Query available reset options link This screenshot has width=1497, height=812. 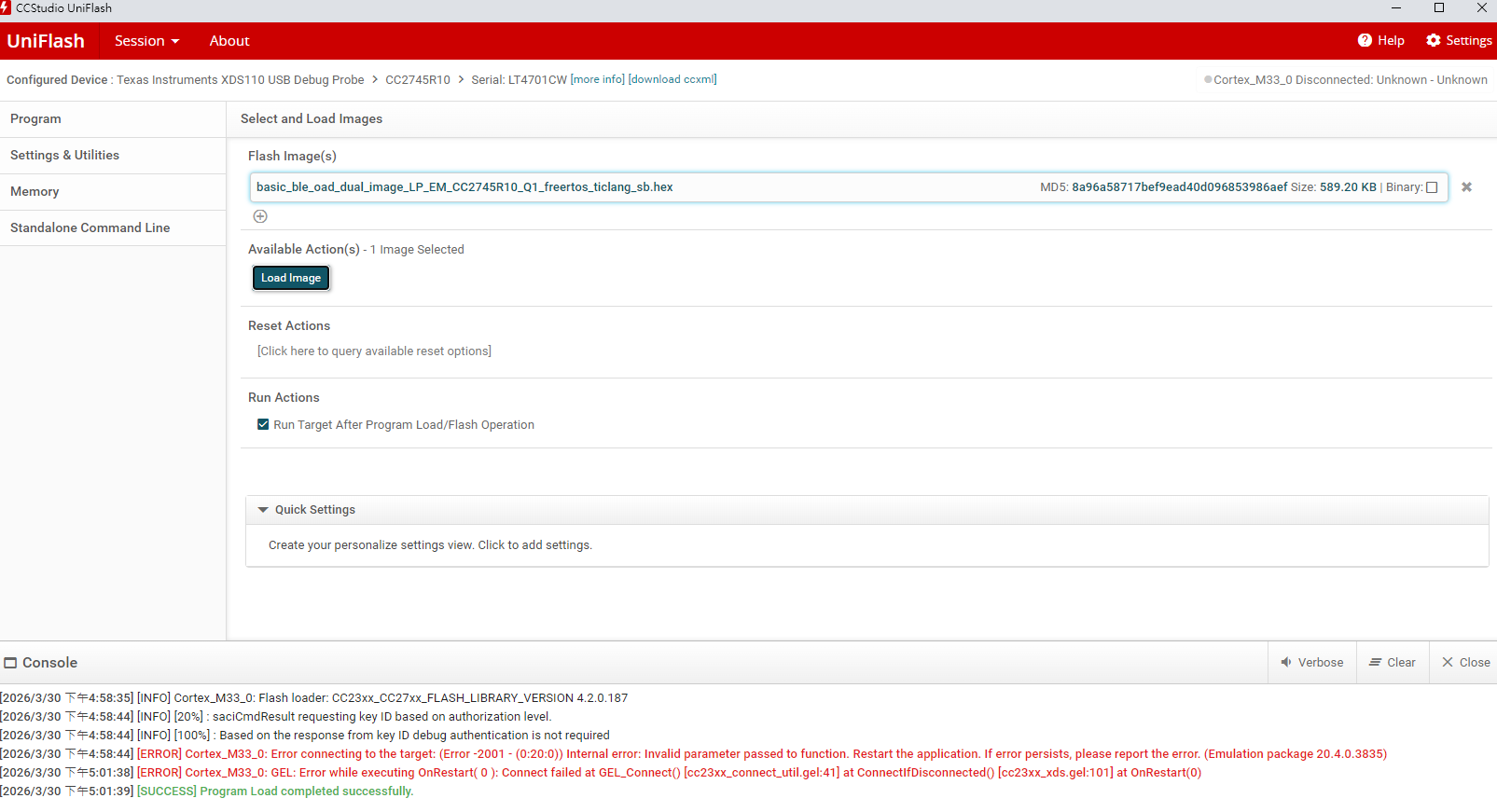point(374,351)
